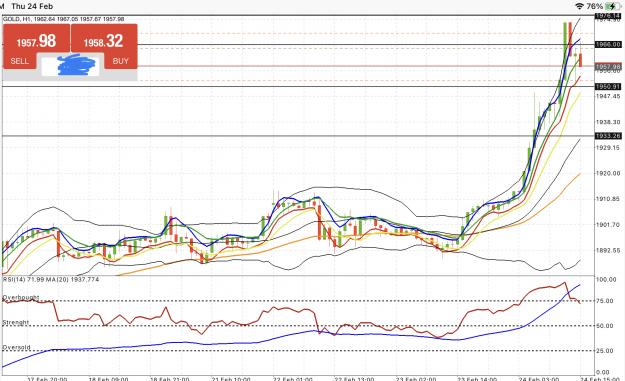Tap the 1901.70 price axis label

(x=608, y=225)
